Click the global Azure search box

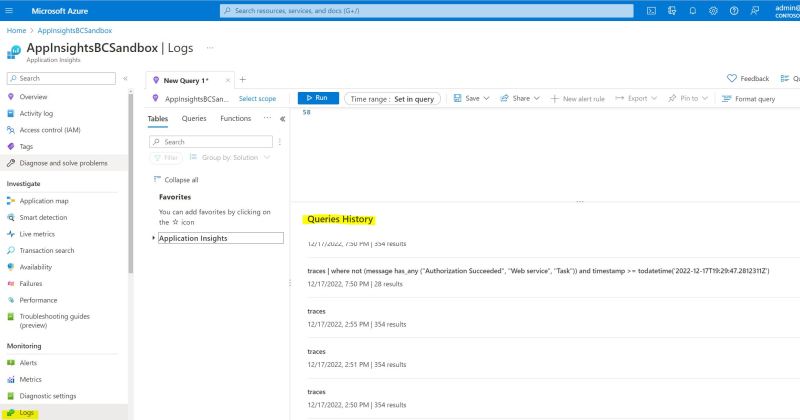pyautogui.click(x=427, y=11)
